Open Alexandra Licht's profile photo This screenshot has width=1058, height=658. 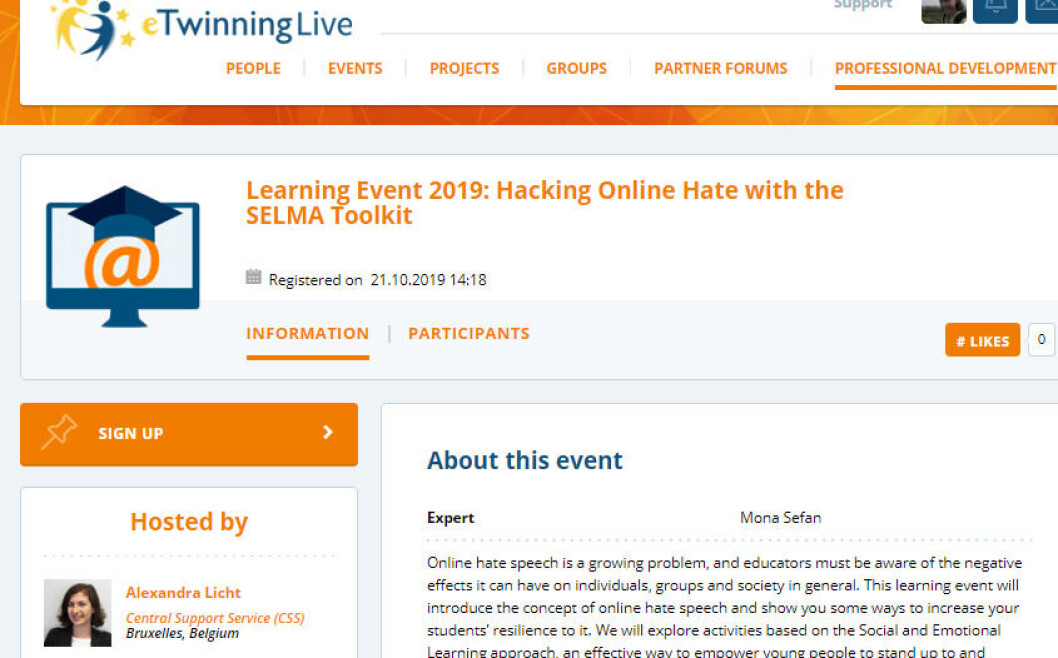78,613
